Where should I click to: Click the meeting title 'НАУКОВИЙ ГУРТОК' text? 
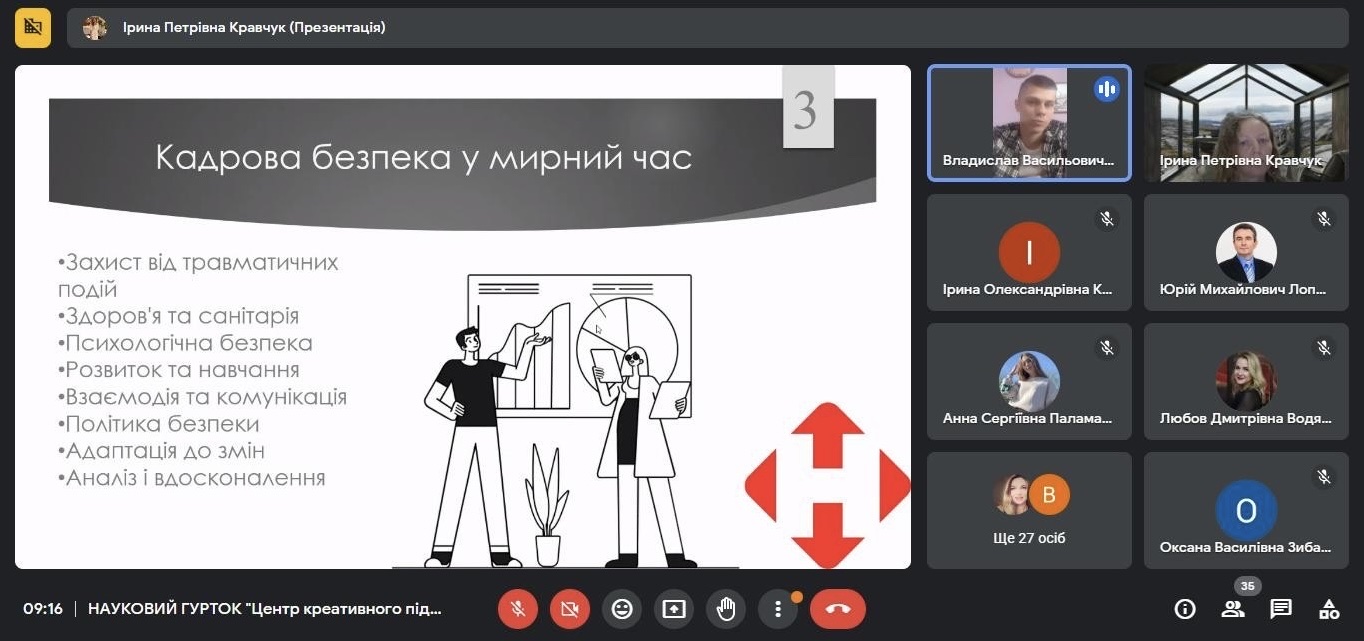click(265, 609)
